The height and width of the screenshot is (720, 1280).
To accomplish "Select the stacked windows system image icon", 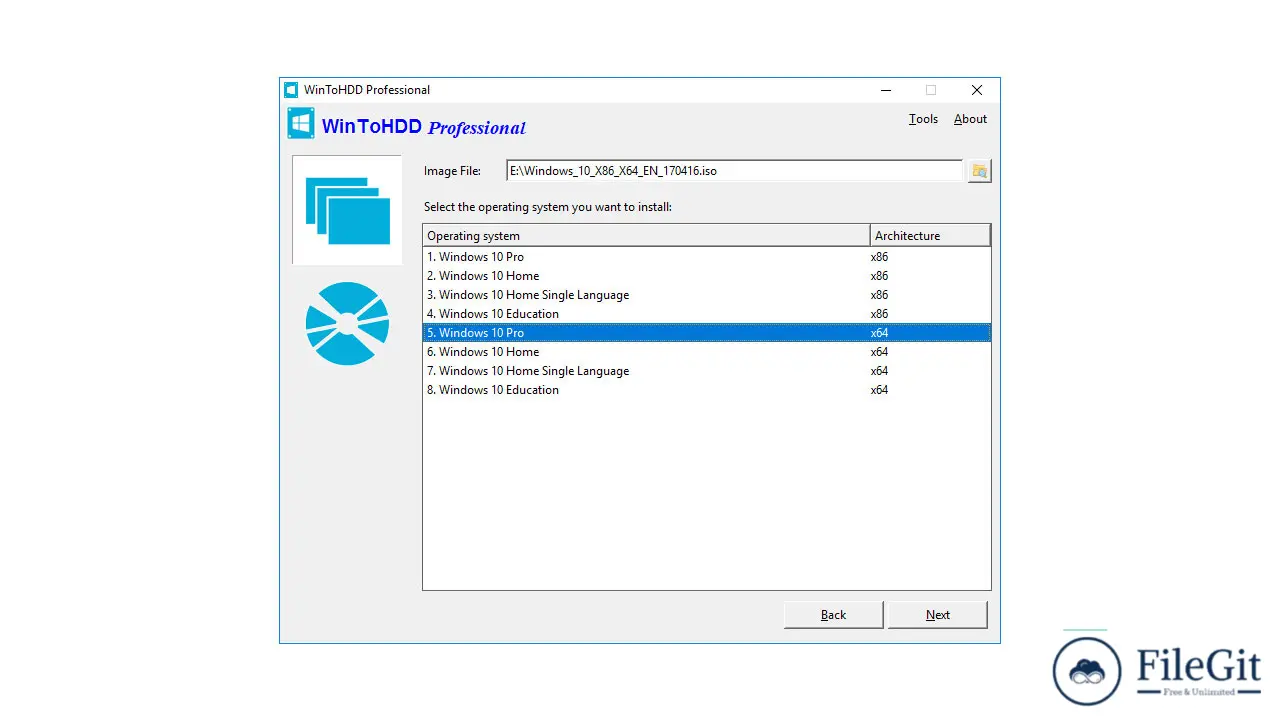I will point(347,210).
